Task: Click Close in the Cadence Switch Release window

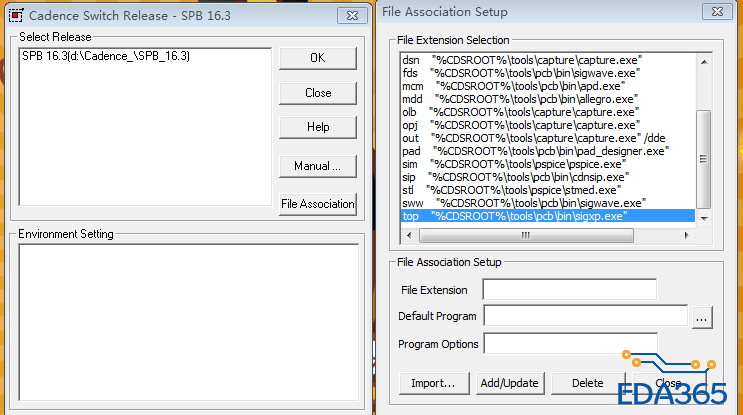Action: pos(317,93)
